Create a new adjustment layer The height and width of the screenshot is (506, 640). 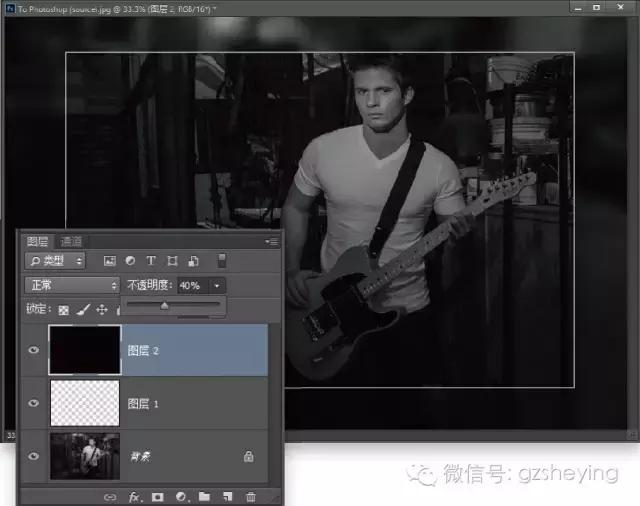point(181,496)
